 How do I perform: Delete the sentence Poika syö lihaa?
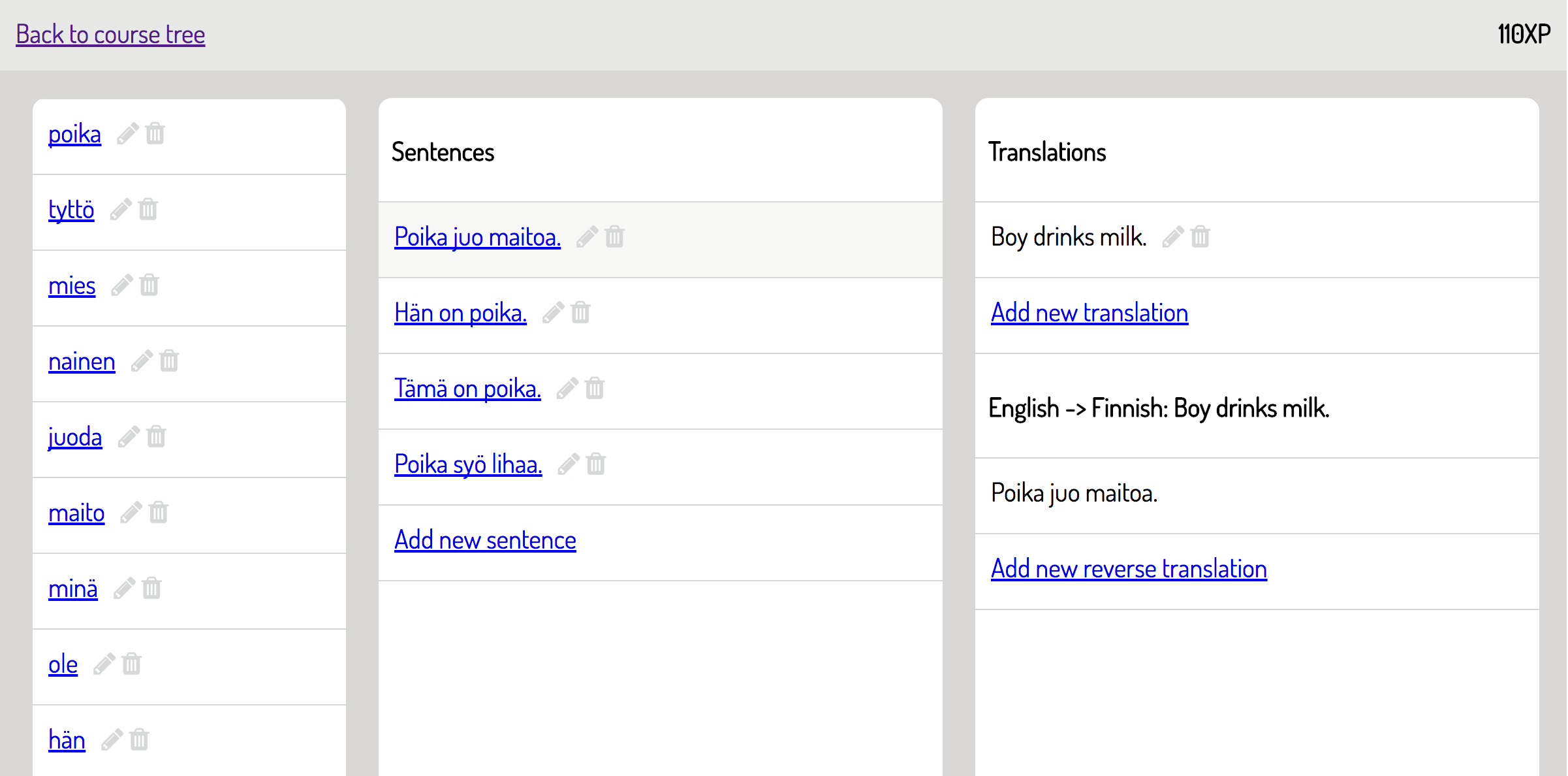[x=596, y=464]
